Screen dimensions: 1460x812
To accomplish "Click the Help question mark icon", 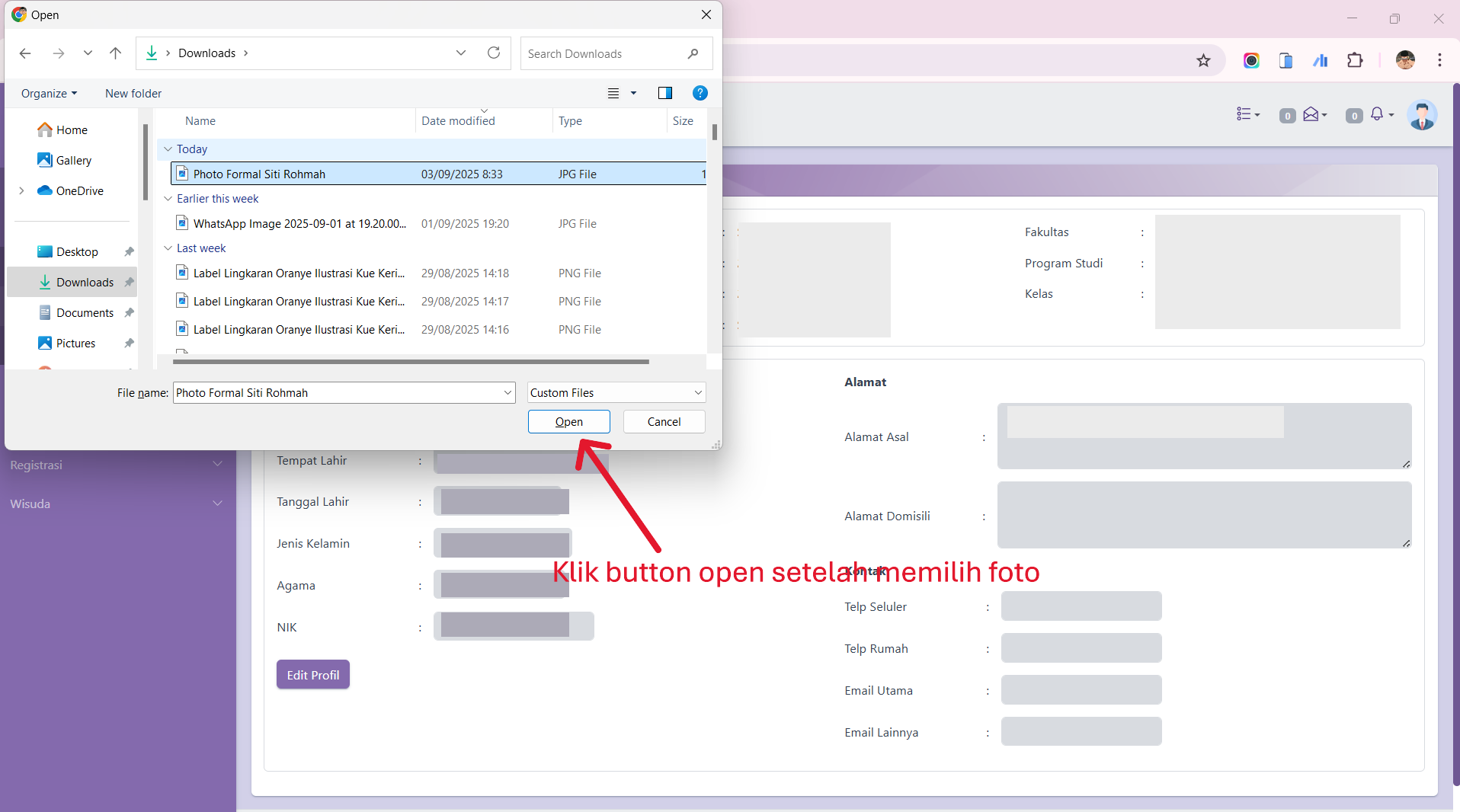I will coord(700,93).
